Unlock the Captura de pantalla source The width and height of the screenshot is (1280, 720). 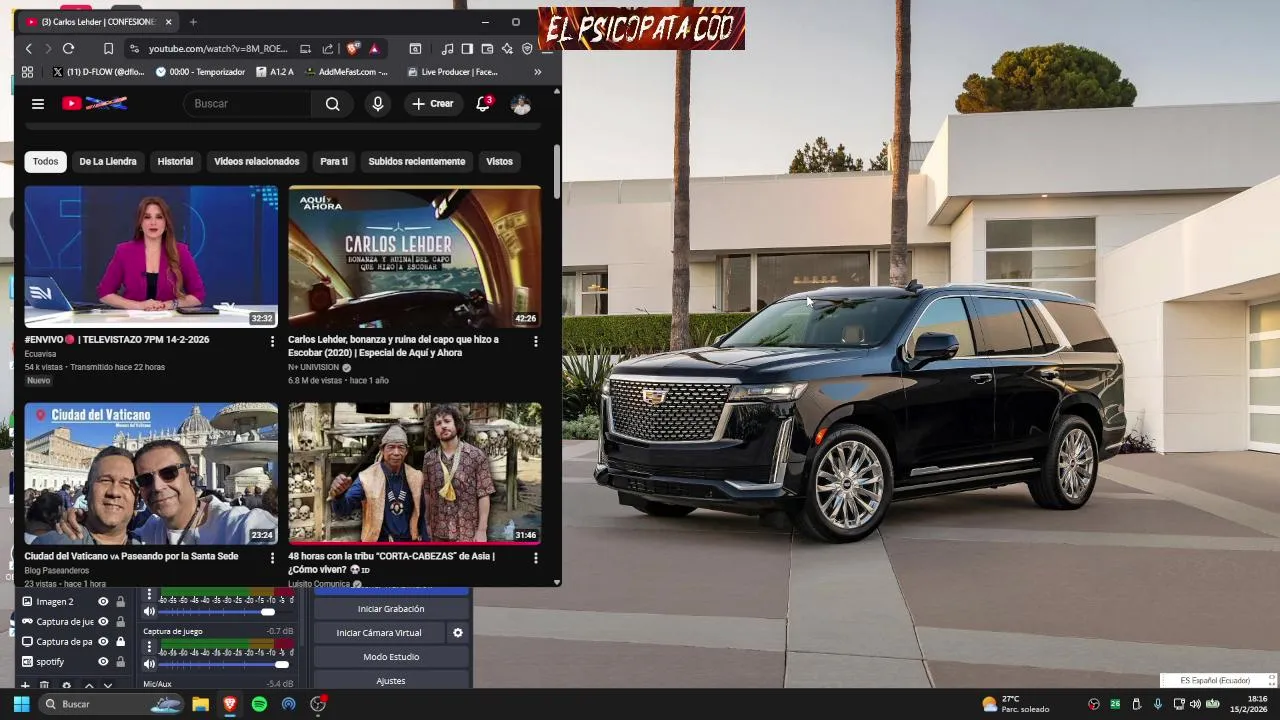tap(120, 642)
